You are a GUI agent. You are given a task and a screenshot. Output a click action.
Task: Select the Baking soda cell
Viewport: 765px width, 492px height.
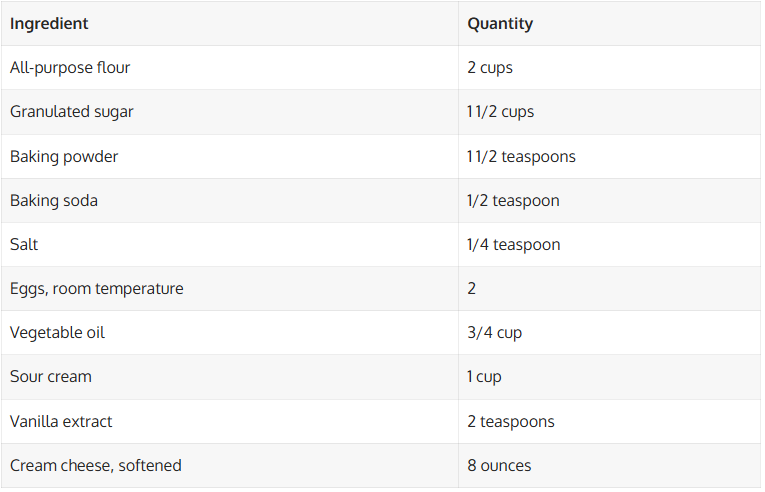[54, 200]
